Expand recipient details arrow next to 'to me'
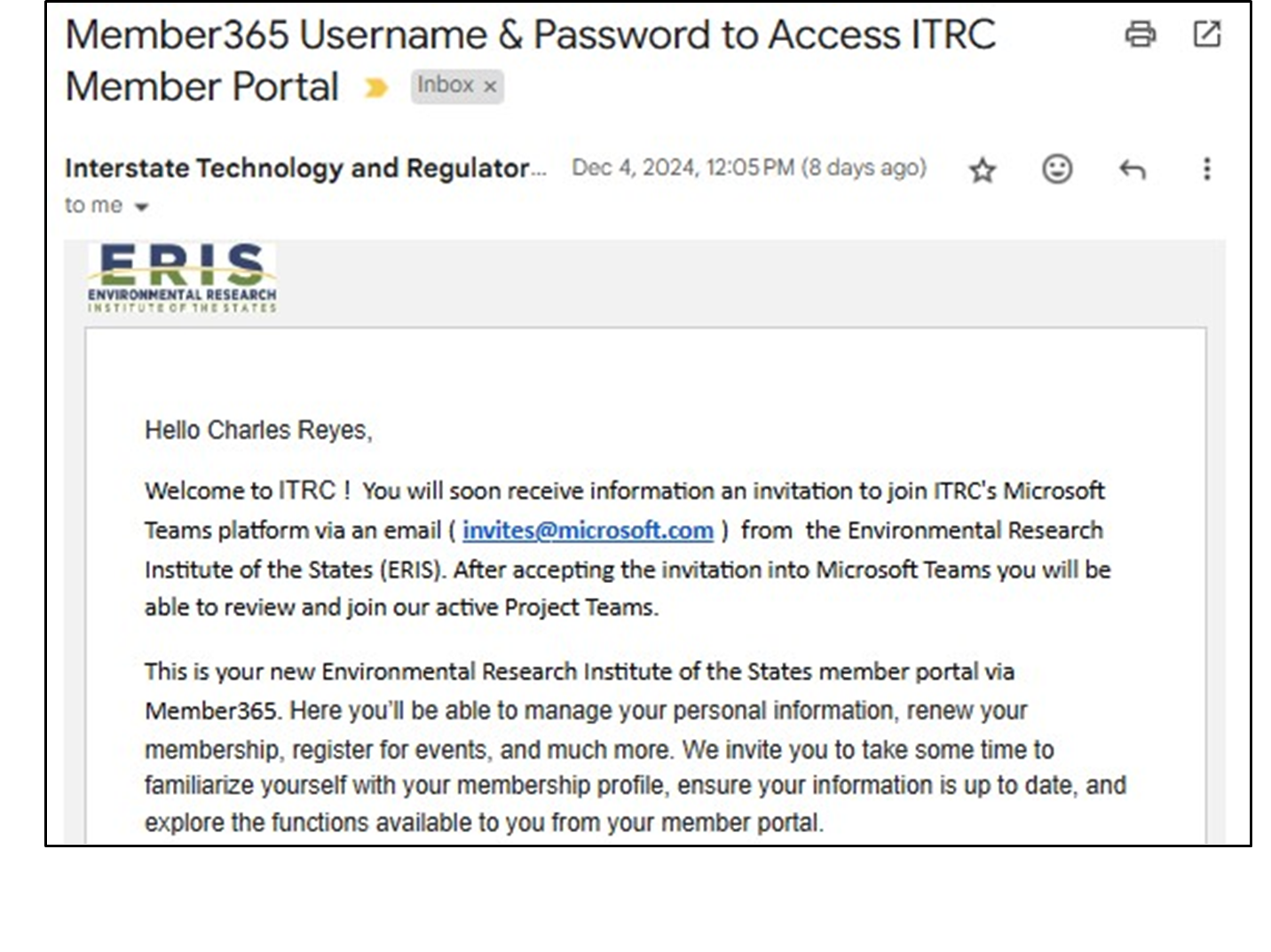 141,207
